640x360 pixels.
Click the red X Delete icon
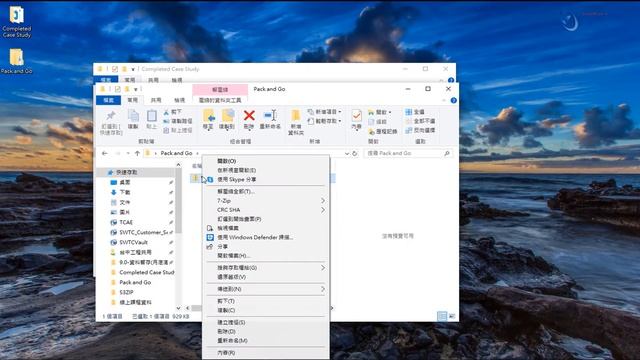coord(249,119)
